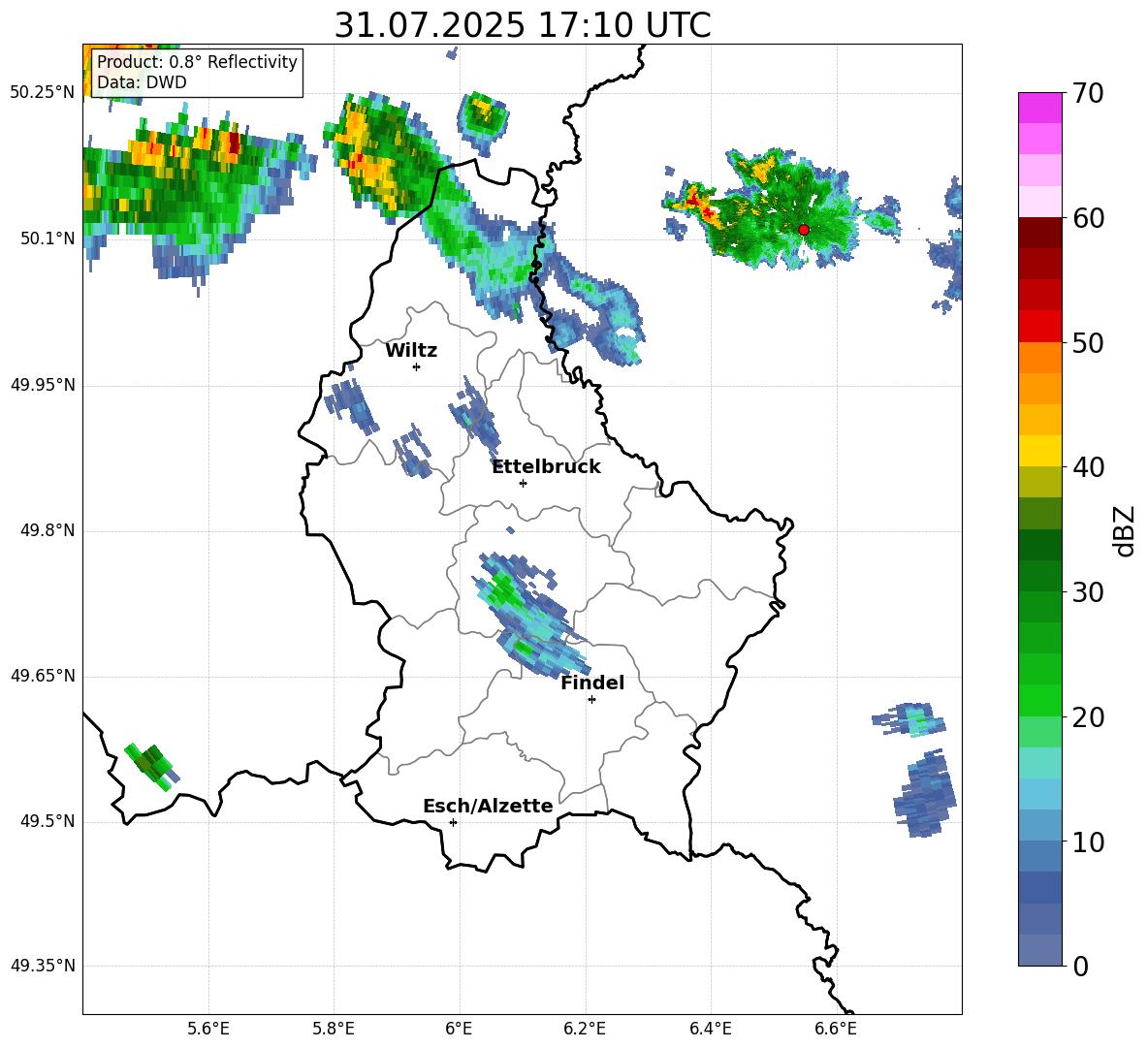Click the yellow colorbar segment above 40
Image resolution: width=1148 pixels, height=1048 pixels.
1039,451
